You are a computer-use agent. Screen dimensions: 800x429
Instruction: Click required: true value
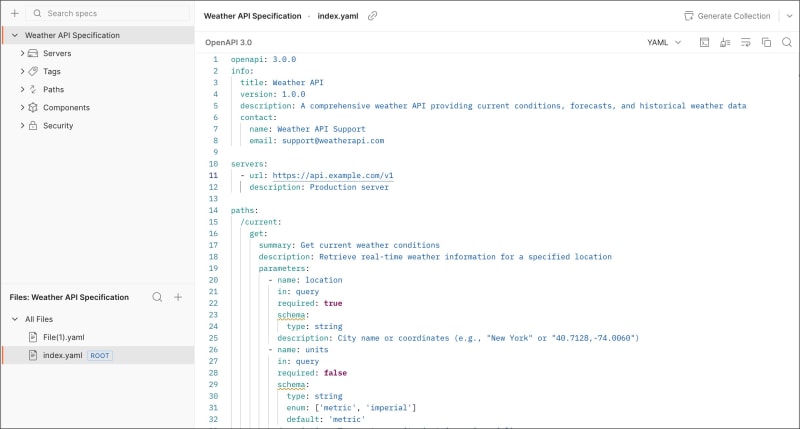[x=333, y=303]
